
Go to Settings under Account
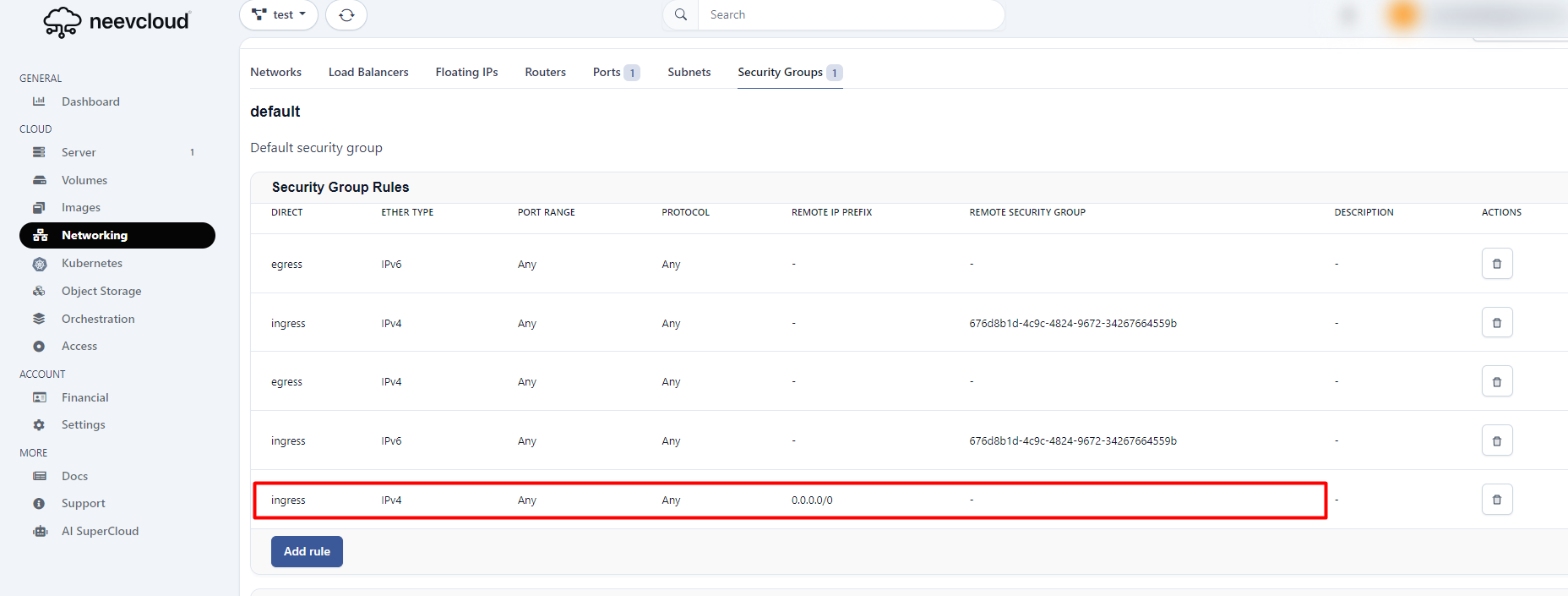pyautogui.click(x=84, y=425)
